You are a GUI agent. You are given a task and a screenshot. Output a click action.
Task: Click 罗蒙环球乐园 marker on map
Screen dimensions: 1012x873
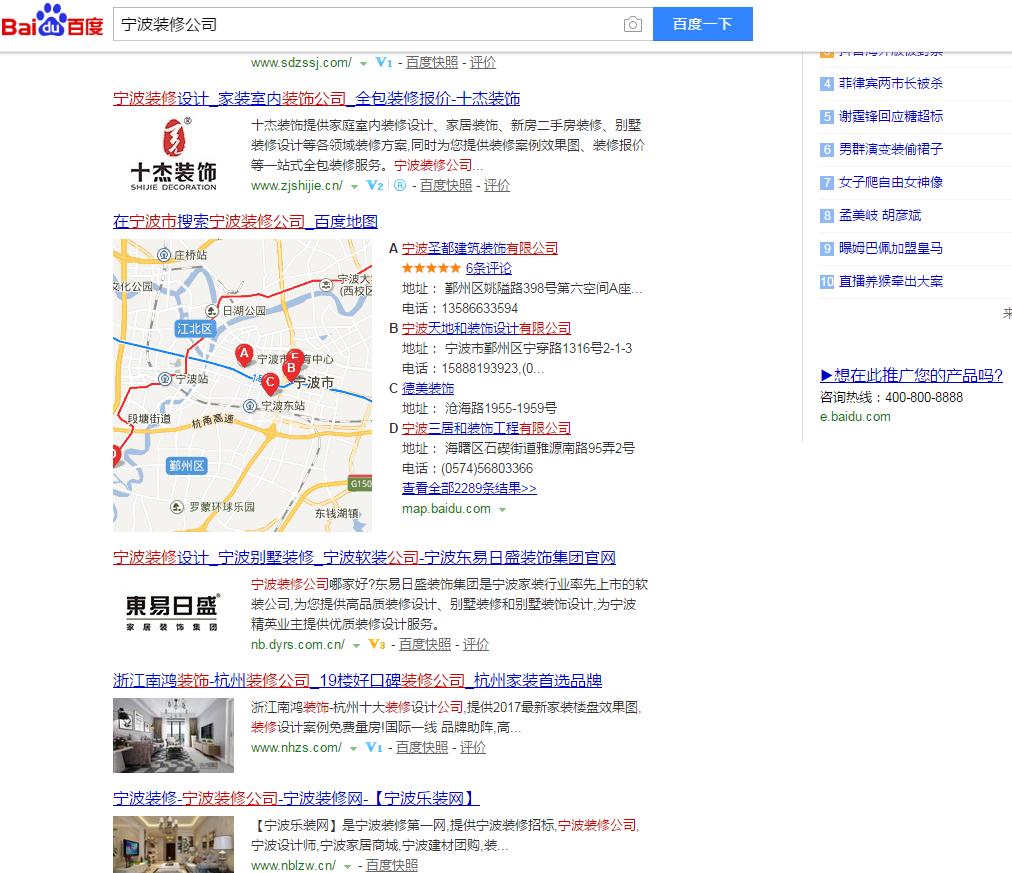[177, 507]
